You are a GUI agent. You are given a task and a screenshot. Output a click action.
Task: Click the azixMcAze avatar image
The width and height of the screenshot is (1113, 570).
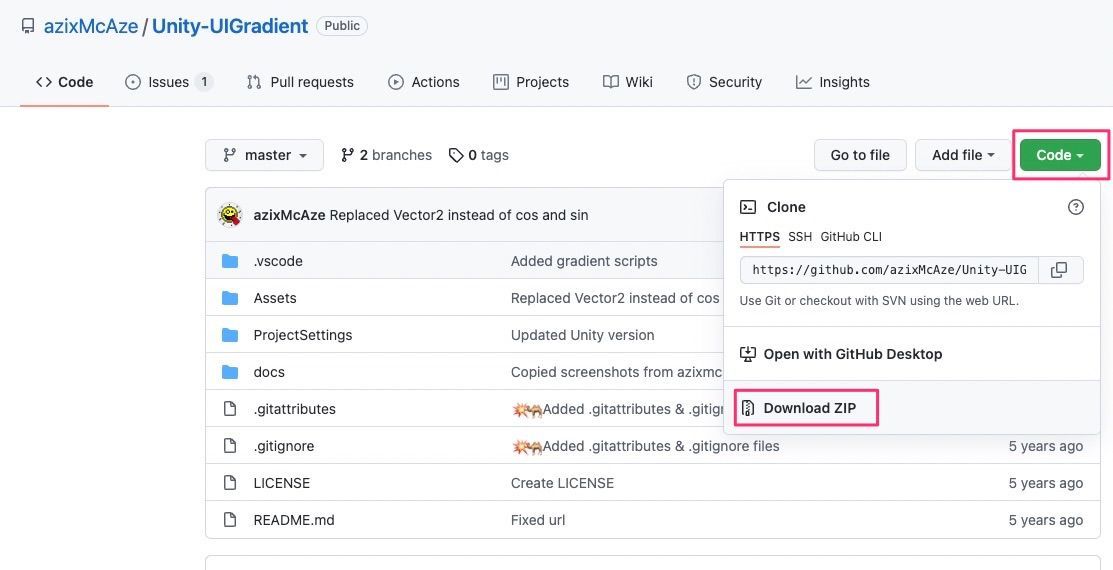[230, 215]
